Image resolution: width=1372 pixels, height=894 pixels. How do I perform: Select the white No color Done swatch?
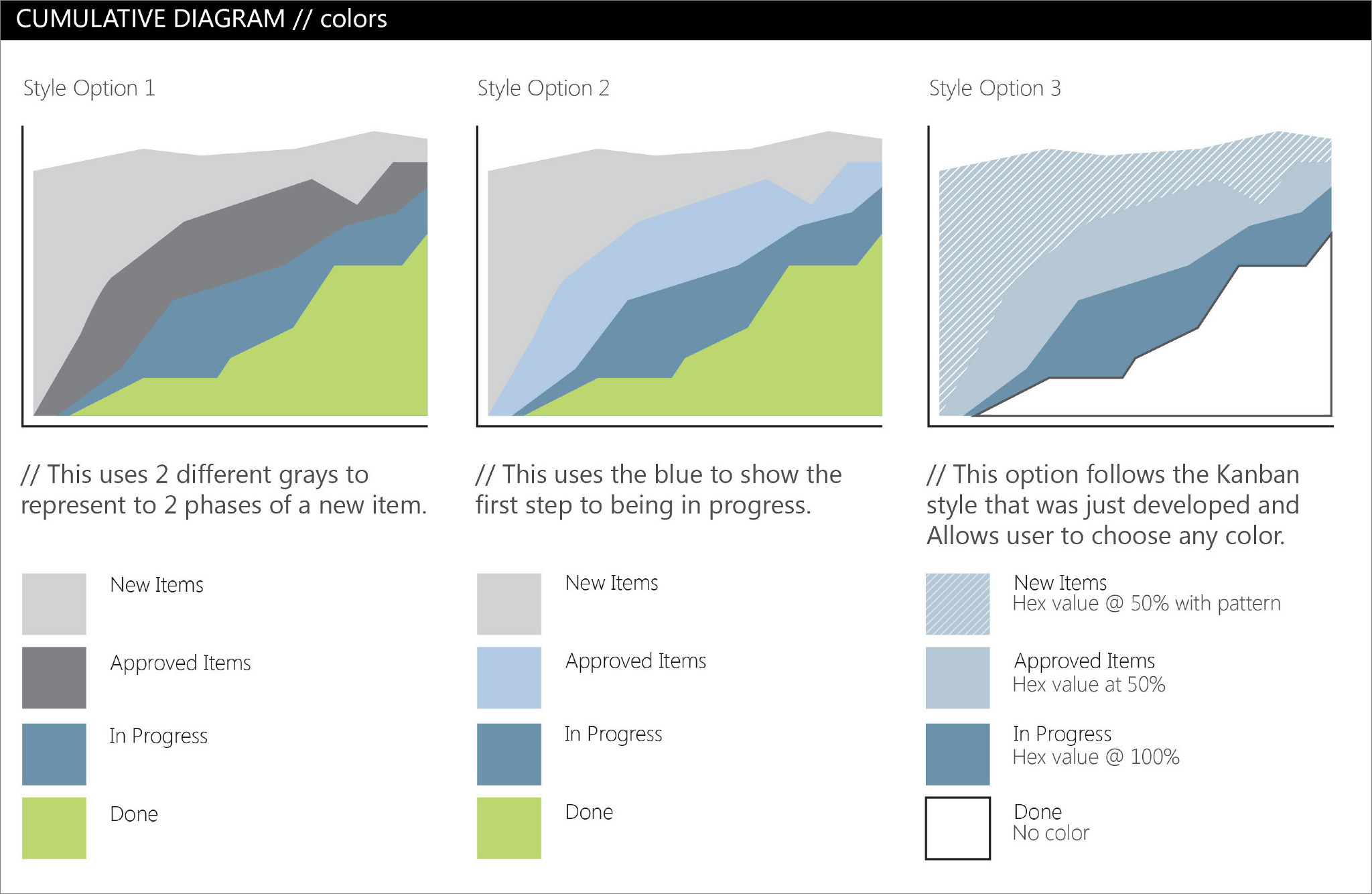click(x=957, y=828)
